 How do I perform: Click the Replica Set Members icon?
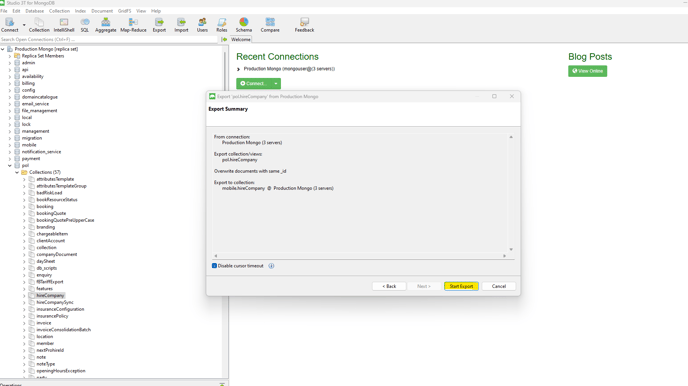point(17,56)
